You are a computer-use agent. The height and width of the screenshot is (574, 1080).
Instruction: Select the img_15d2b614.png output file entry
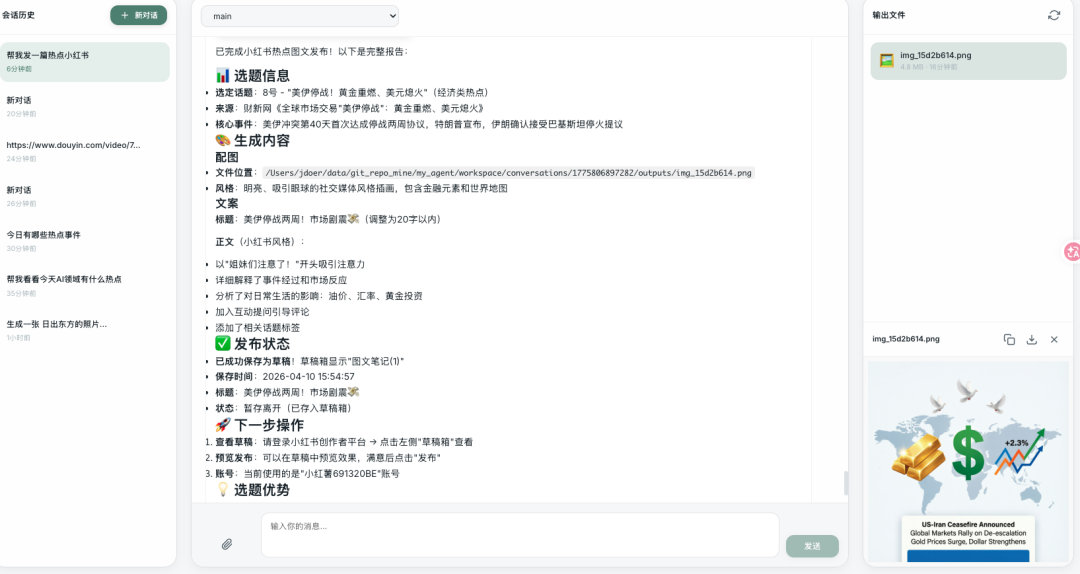click(965, 61)
